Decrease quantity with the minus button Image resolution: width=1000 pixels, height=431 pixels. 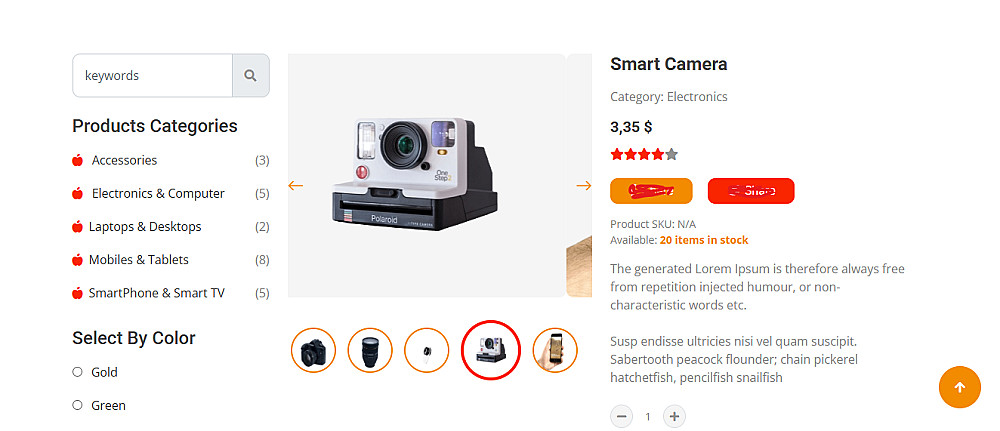pos(622,417)
